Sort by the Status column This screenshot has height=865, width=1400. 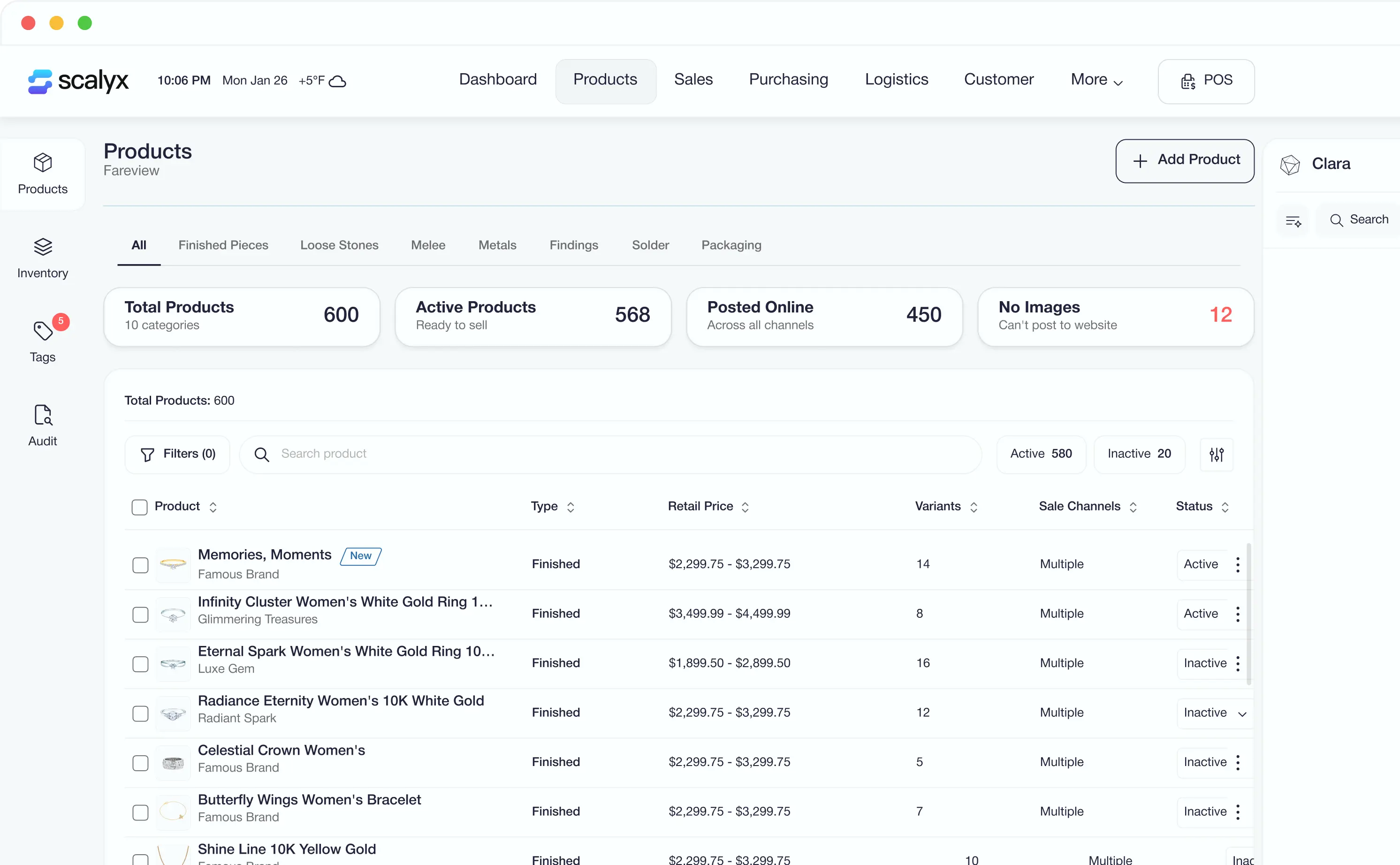(1225, 507)
